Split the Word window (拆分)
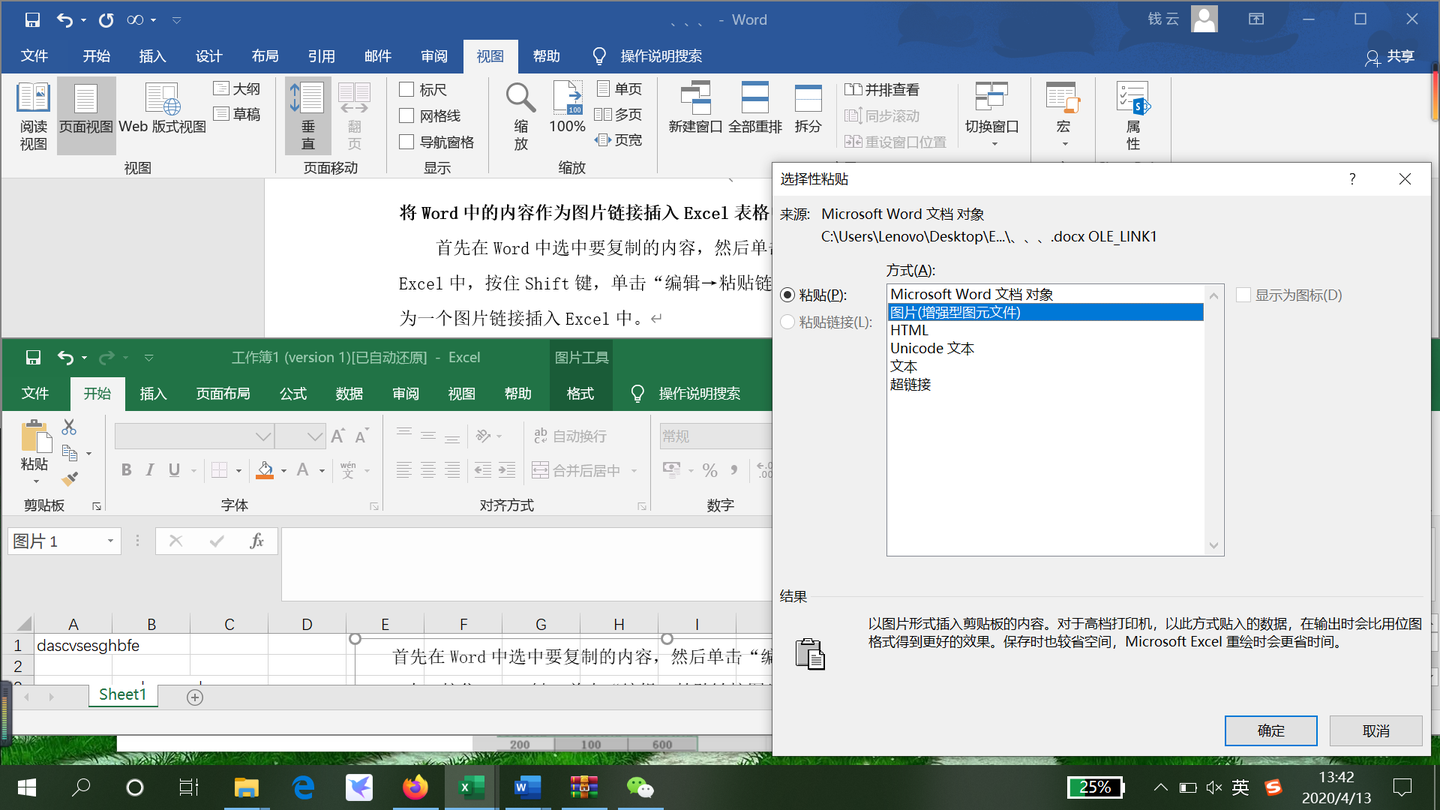The image size is (1440, 810). [808, 109]
